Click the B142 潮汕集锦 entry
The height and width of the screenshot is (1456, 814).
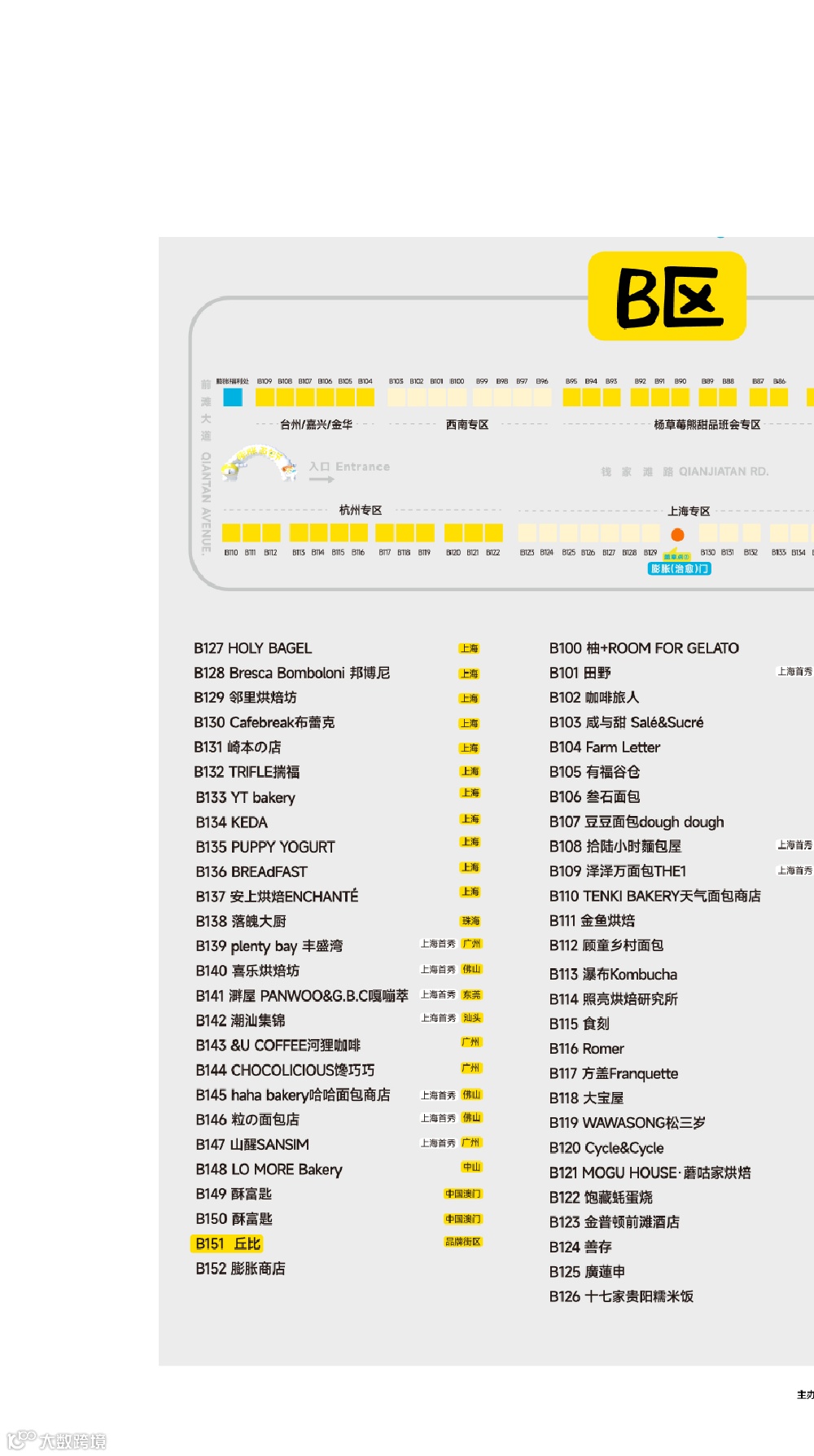point(240,1020)
